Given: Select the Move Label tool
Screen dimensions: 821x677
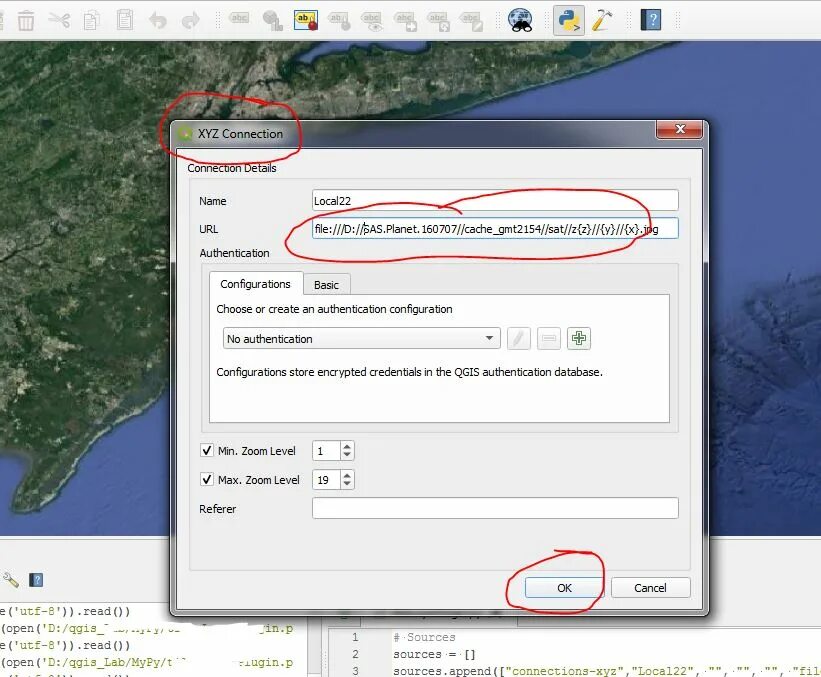Looking at the screenshot, I should coord(405,18).
